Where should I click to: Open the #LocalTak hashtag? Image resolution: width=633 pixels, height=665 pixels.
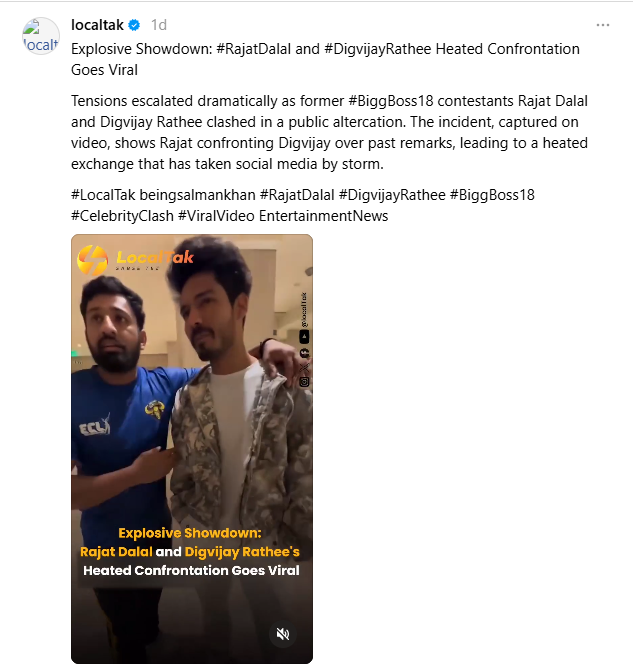pyautogui.click(x=103, y=195)
